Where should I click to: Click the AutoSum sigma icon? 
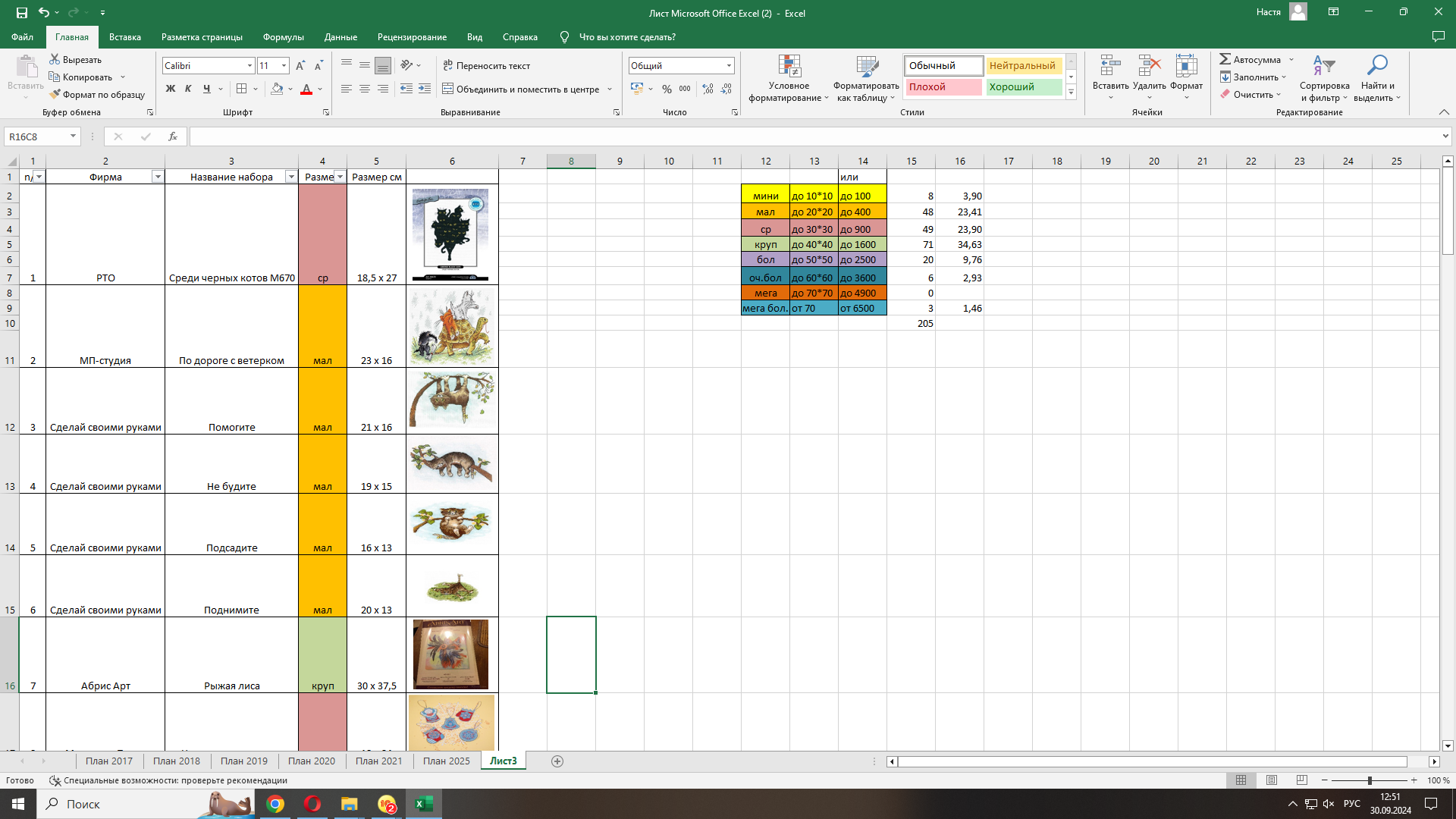coord(1225,59)
